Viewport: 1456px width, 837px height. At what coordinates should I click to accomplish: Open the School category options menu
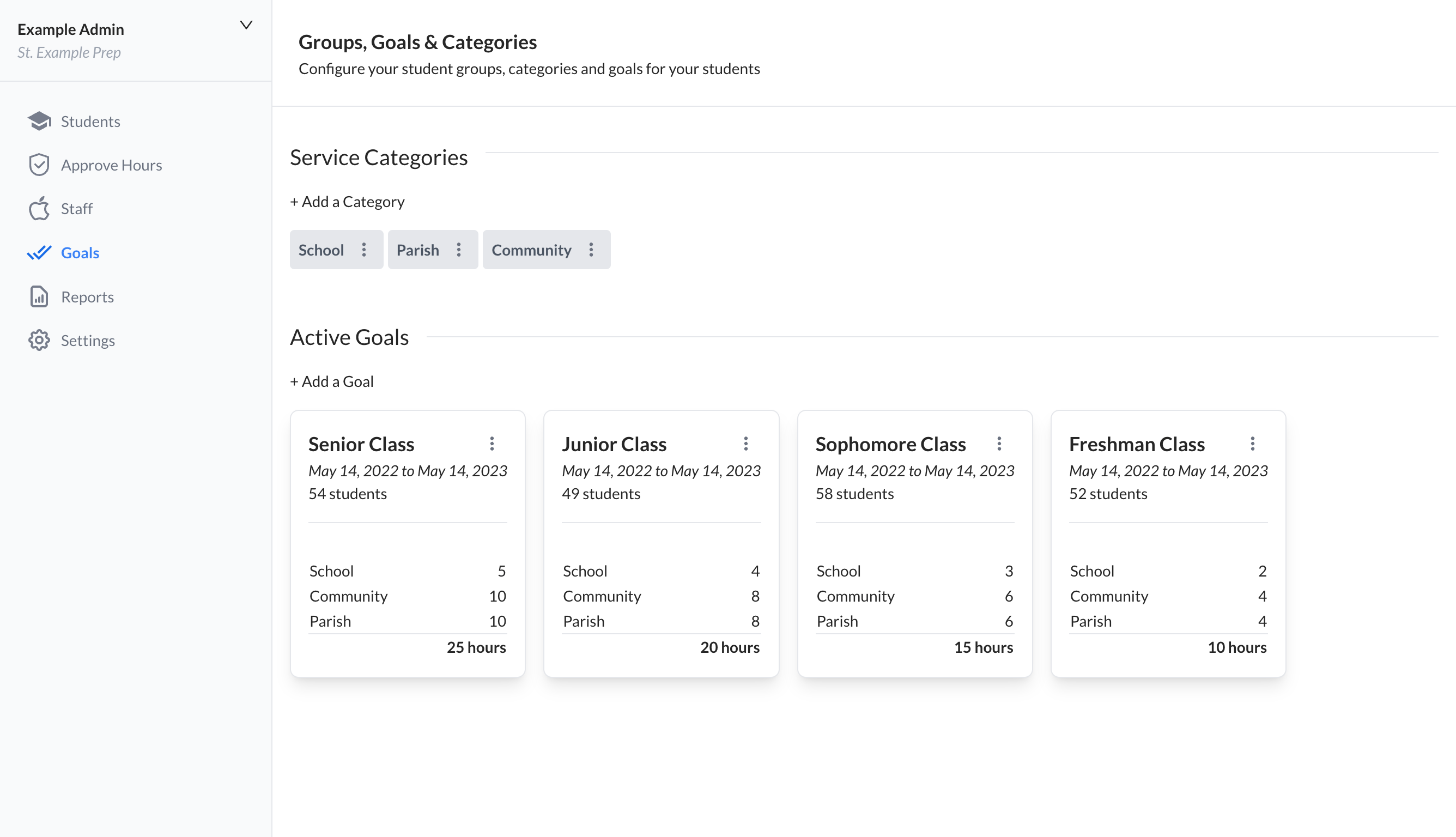coord(364,250)
